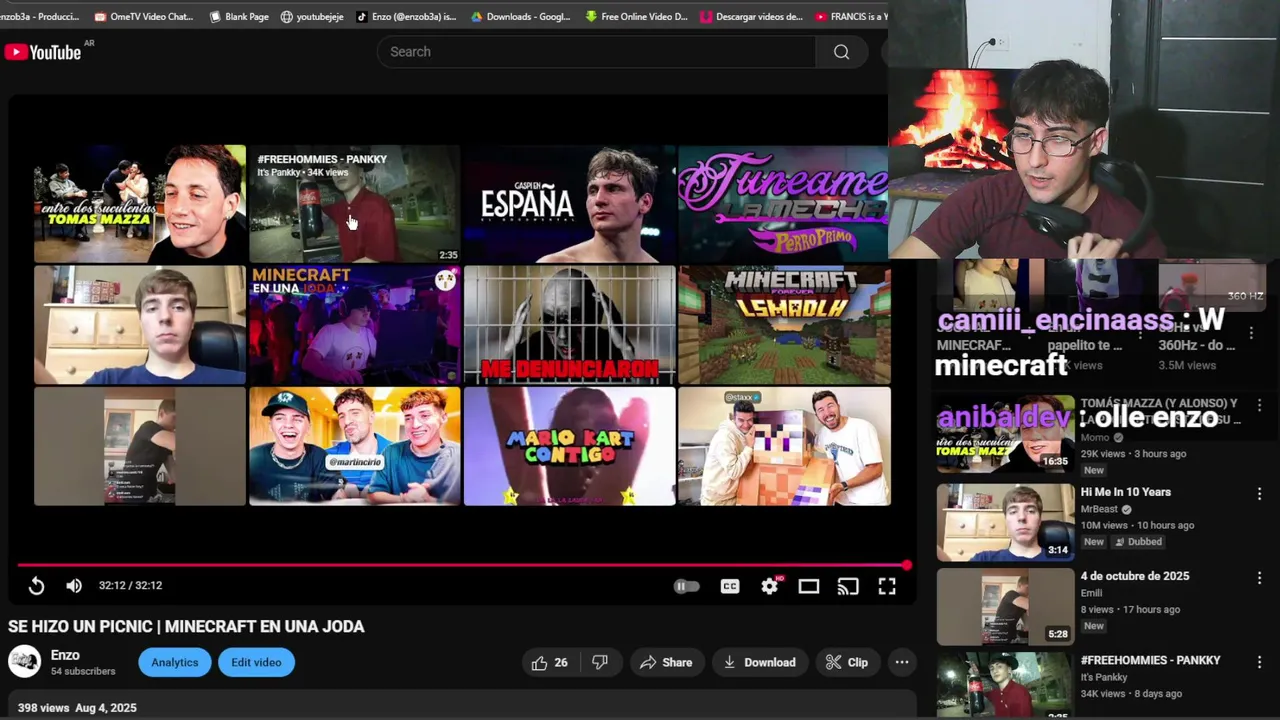Switch to theater mode
The height and width of the screenshot is (720, 1280).
point(808,586)
